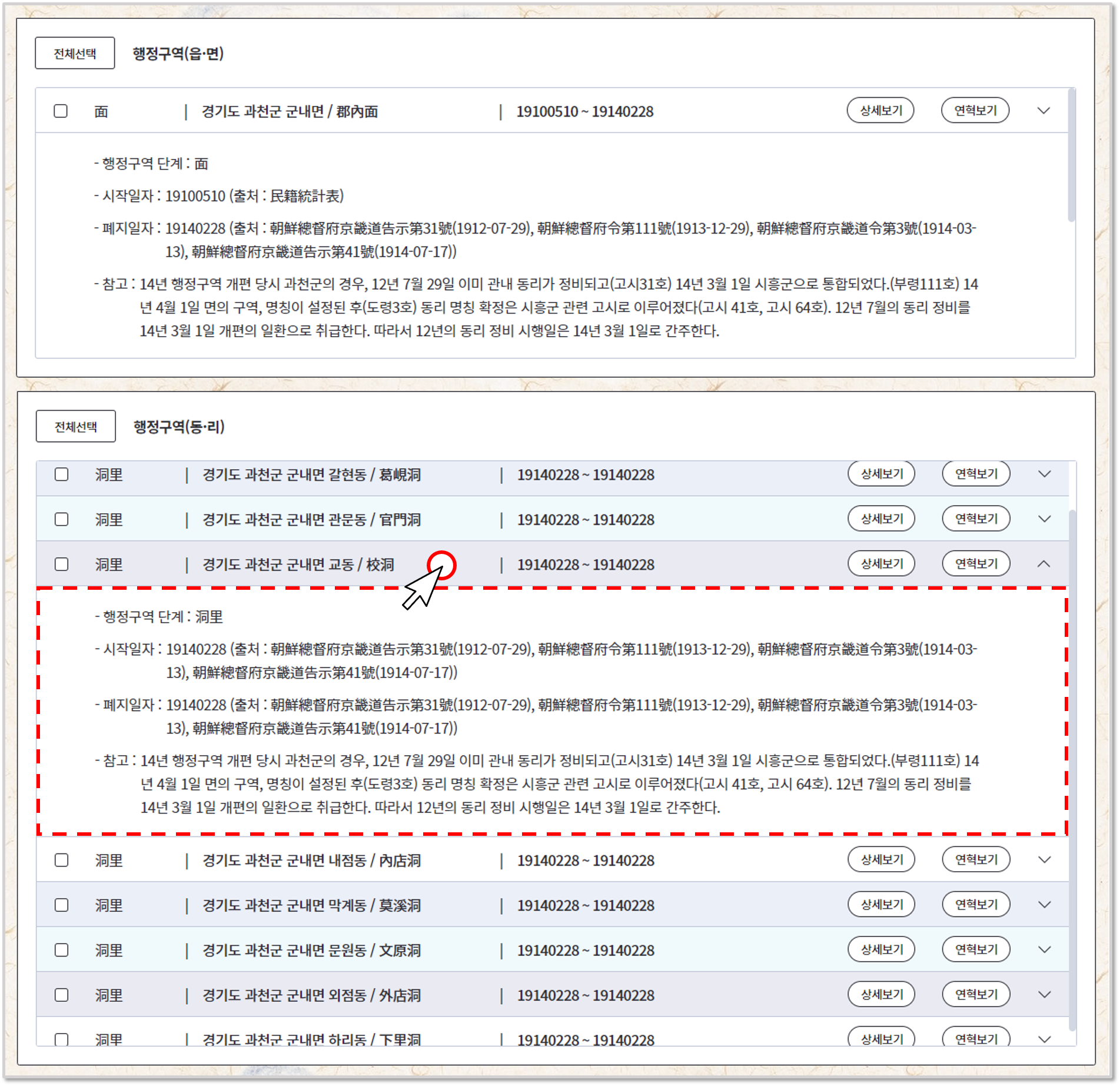Click 전체선택 button in 동·리 section
This screenshot has width=1120, height=1086.
coord(75,427)
